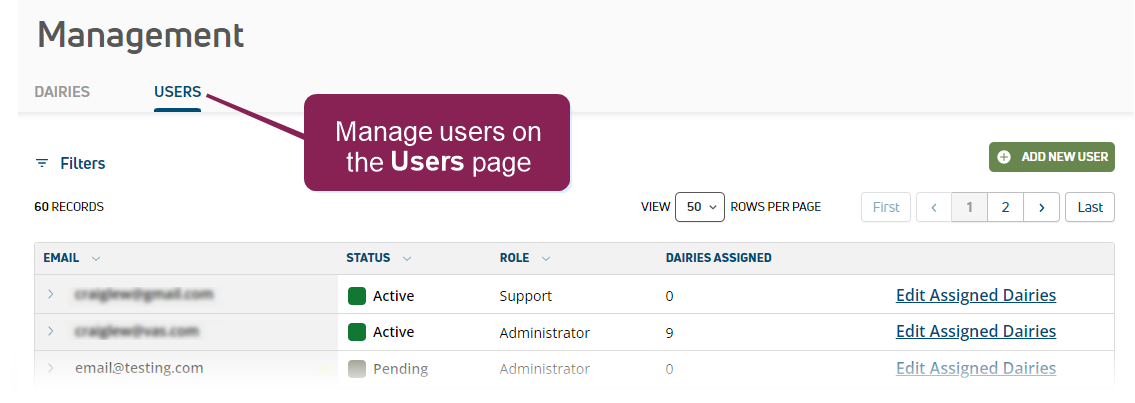Screen dimensions: 1135x403
Task: Go to the Last page
Action: (x=1089, y=207)
